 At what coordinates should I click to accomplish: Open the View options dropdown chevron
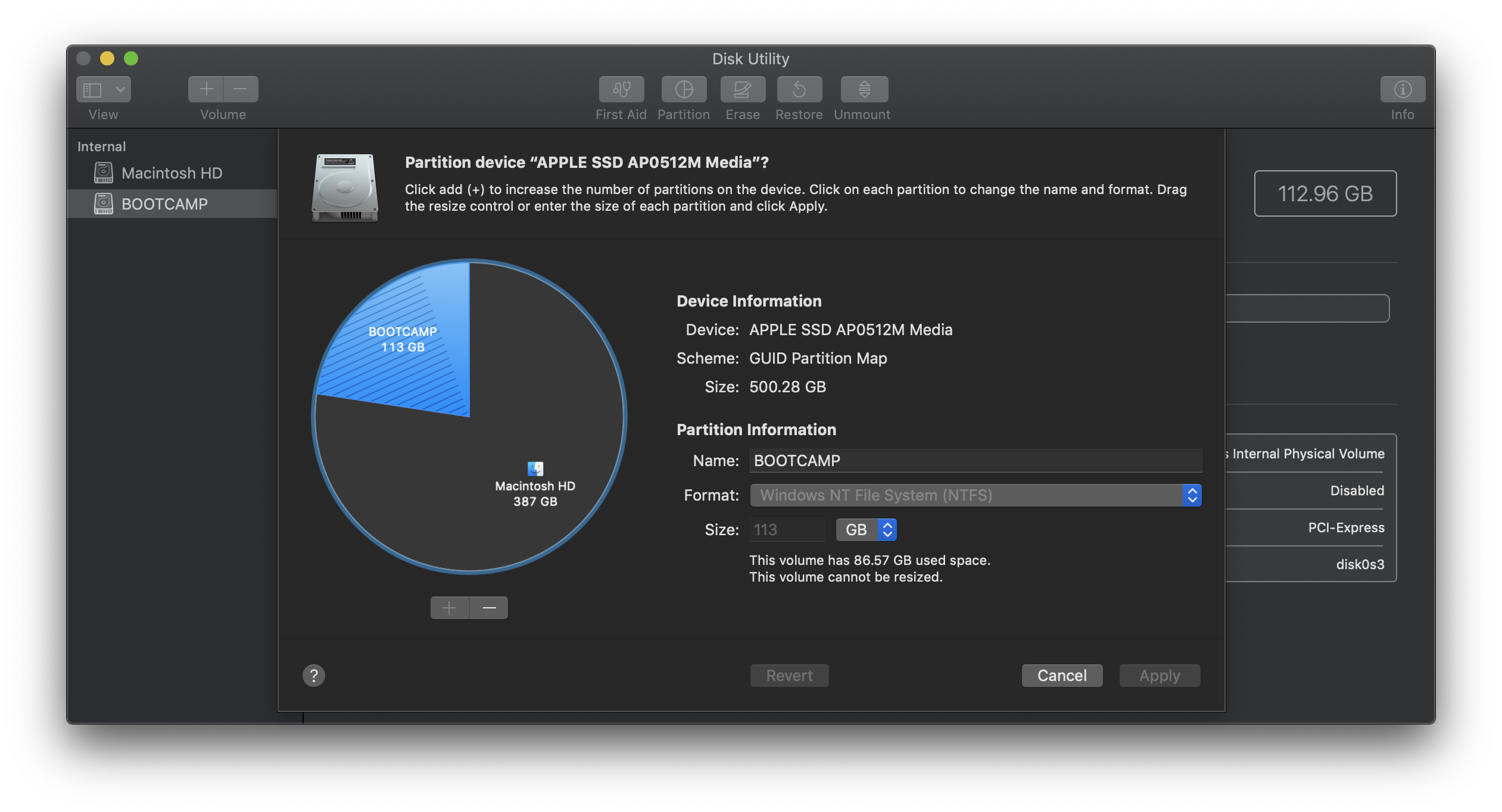[x=120, y=89]
